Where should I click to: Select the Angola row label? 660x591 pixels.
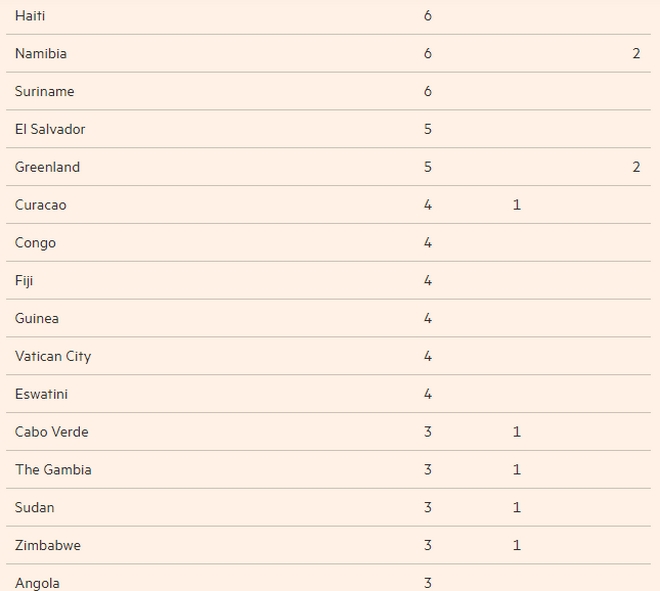tap(37, 583)
